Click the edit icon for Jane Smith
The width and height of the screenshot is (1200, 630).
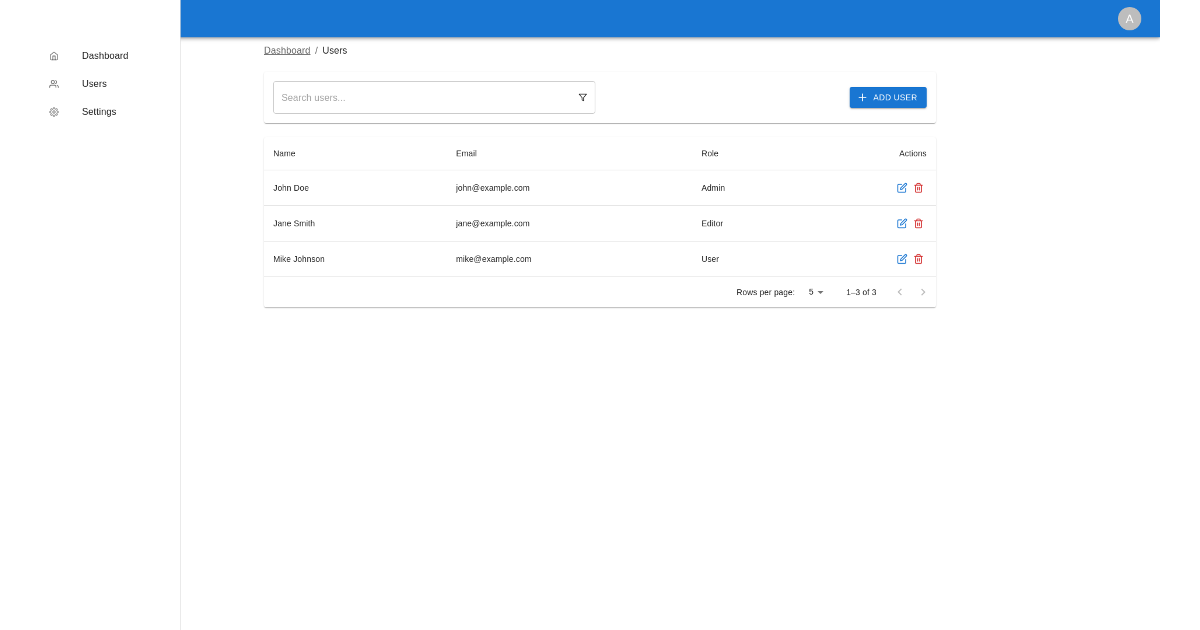[902, 223]
